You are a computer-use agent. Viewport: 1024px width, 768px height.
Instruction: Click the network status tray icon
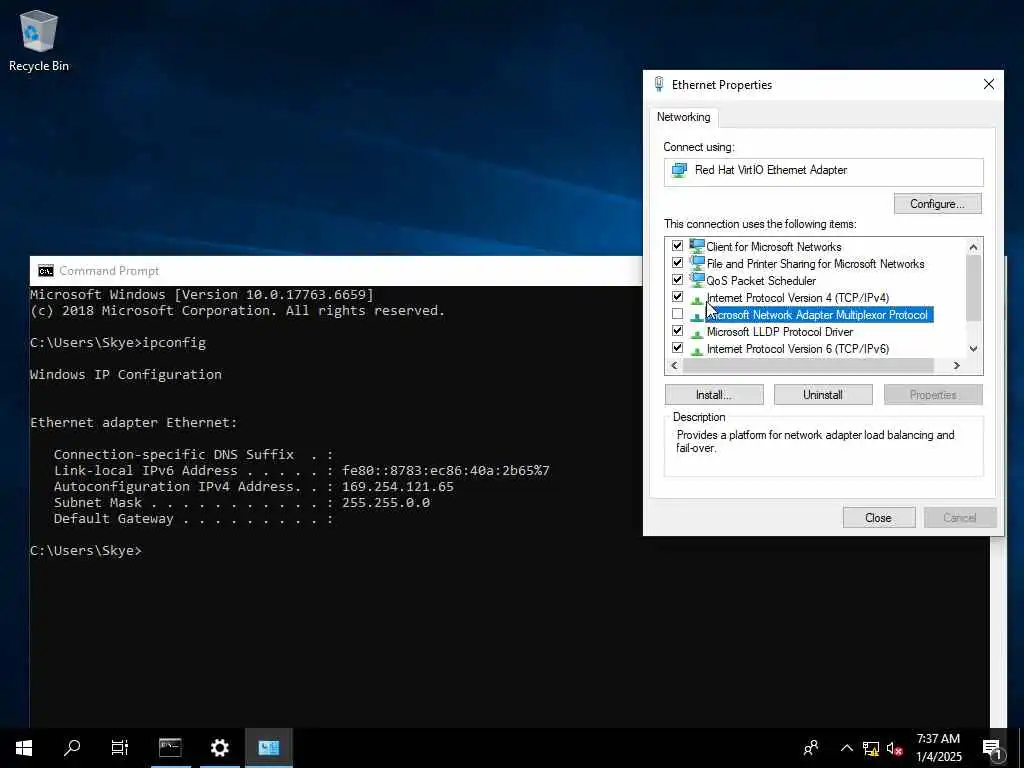(871, 748)
